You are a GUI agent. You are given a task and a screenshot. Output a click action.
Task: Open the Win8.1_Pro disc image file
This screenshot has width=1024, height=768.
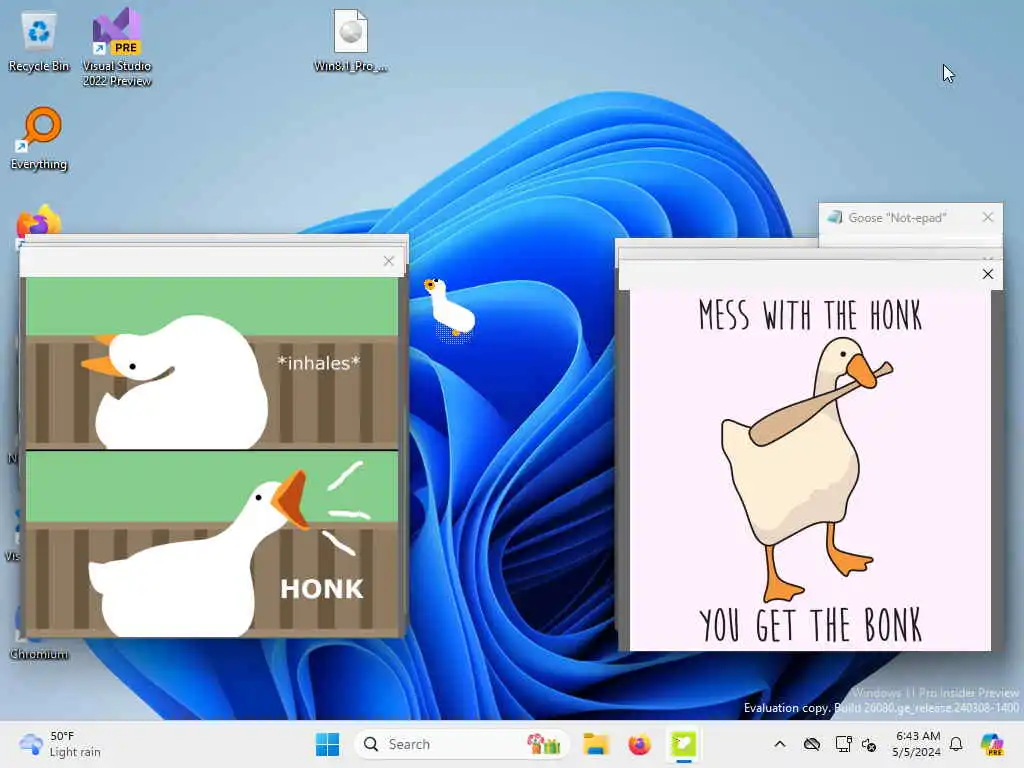tap(351, 40)
